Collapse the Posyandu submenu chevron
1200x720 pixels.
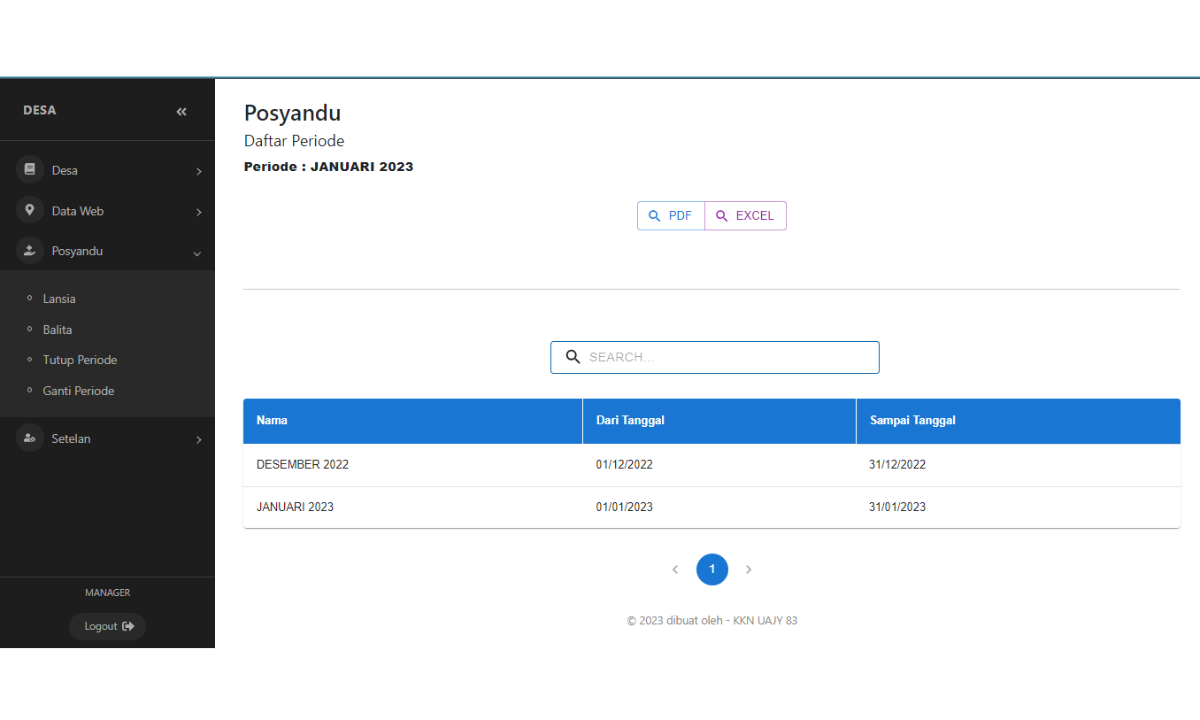pos(197,253)
